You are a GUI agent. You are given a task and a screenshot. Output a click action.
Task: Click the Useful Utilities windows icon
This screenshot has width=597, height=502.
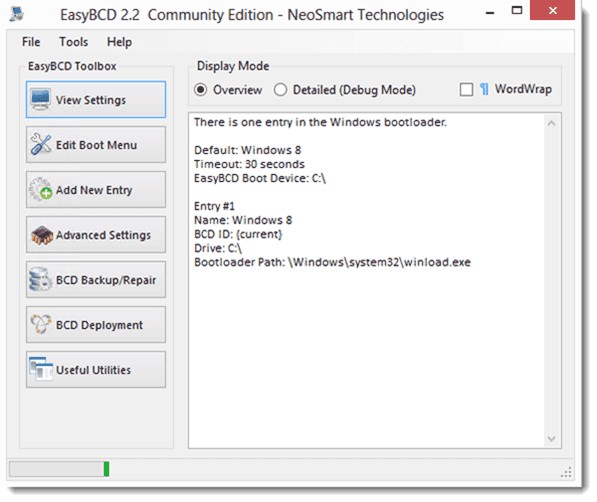41,369
